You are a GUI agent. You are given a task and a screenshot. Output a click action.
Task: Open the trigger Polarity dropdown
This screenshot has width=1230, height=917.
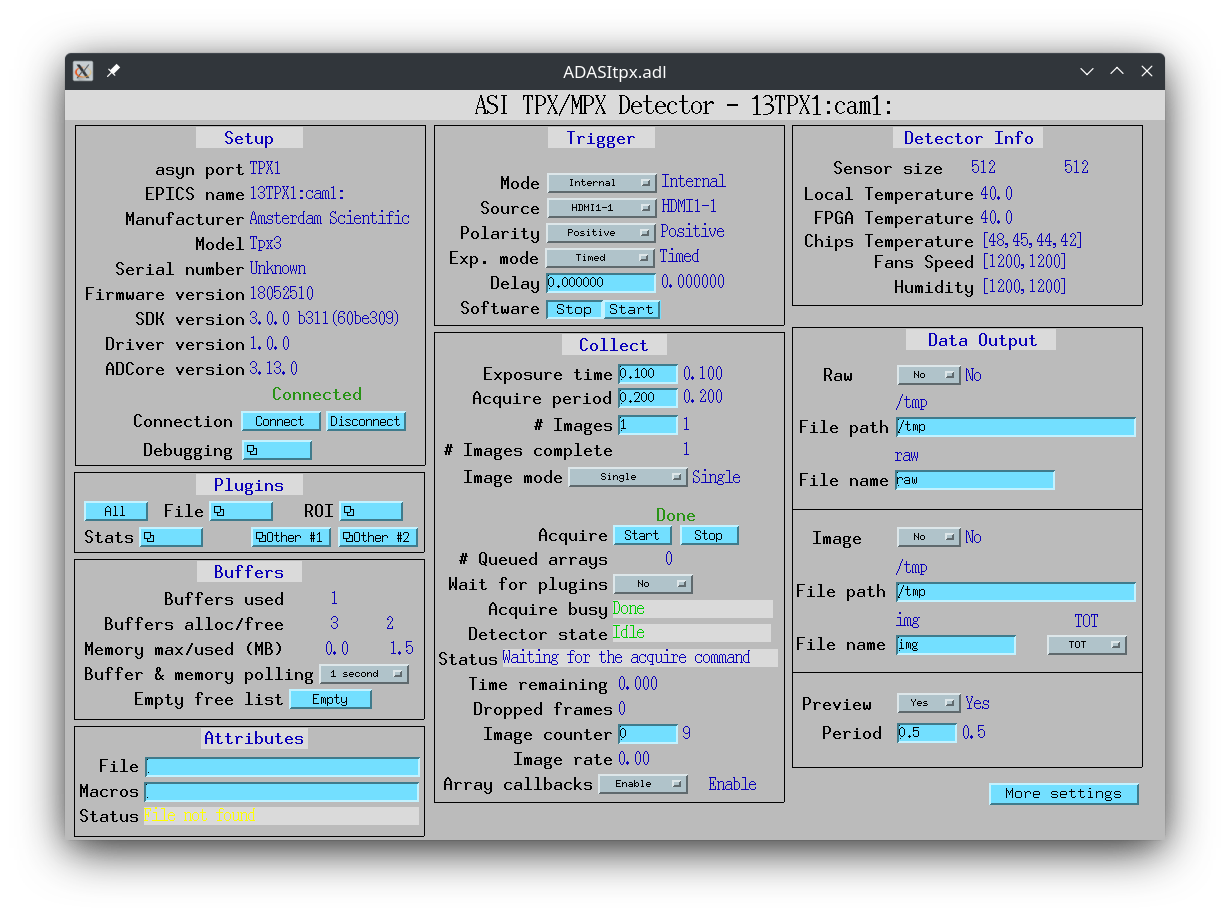[601, 233]
